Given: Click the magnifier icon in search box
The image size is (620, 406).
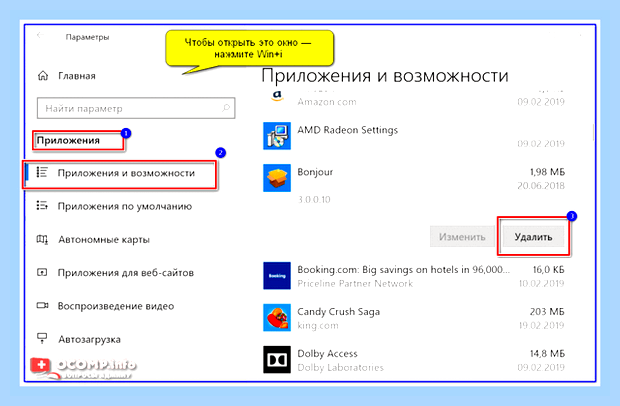Looking at the screenshot, I should [x=226, y=108].
